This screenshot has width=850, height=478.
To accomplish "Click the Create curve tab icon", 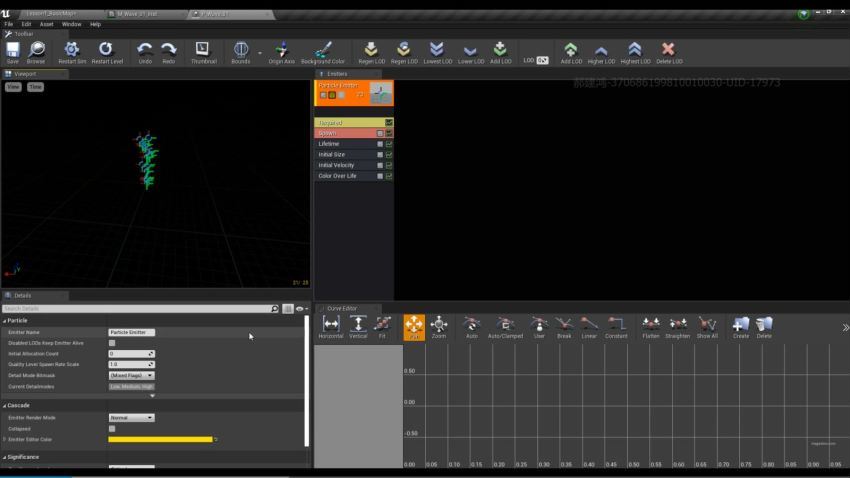I will pos(740,327).
